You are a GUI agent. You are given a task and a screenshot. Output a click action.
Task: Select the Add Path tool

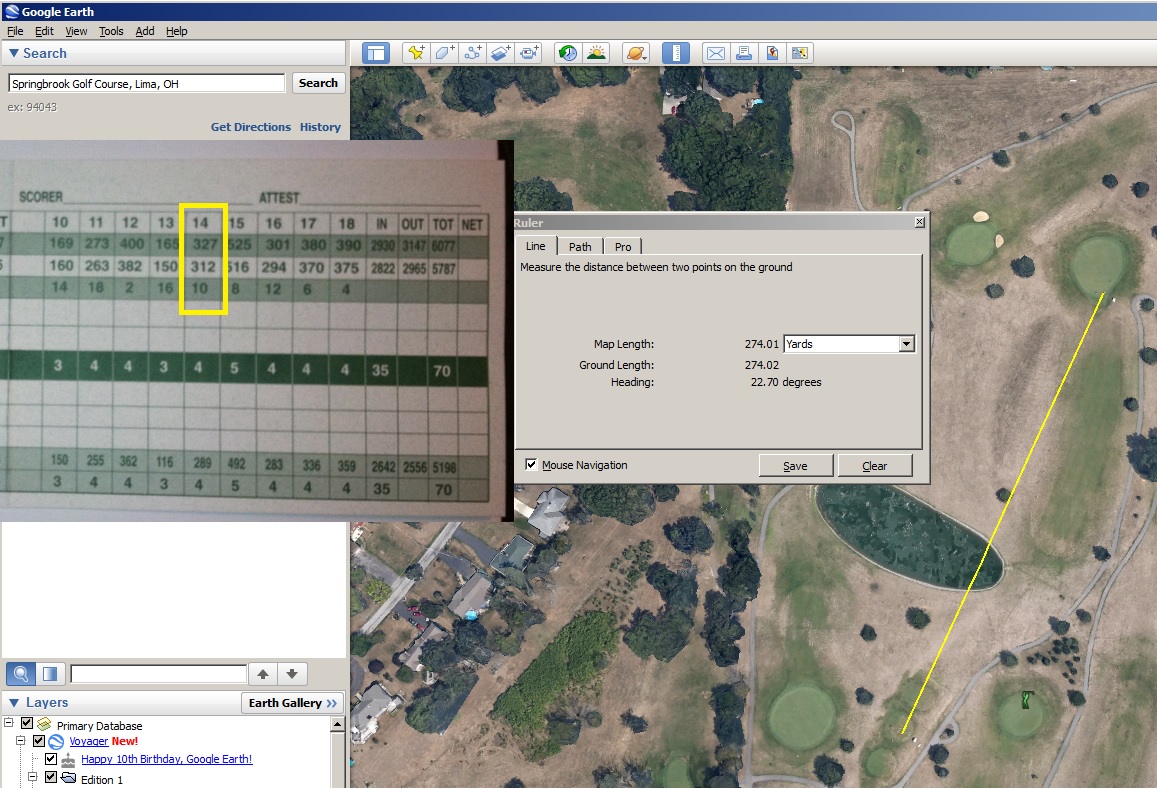[473, 53]
